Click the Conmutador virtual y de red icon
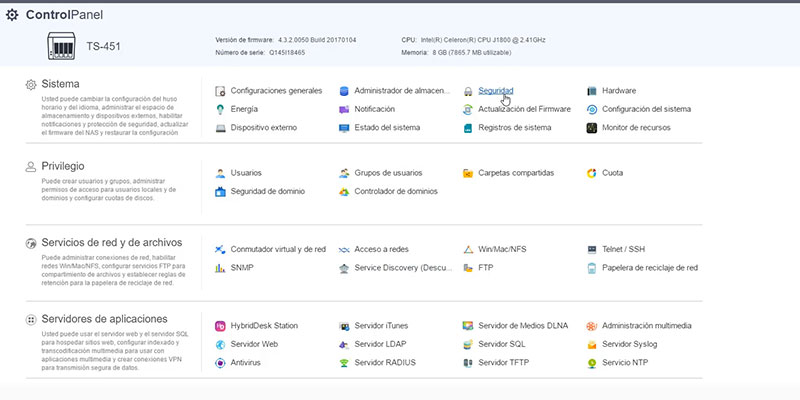Viewport: 800px width, 400px height. point(220,249)
